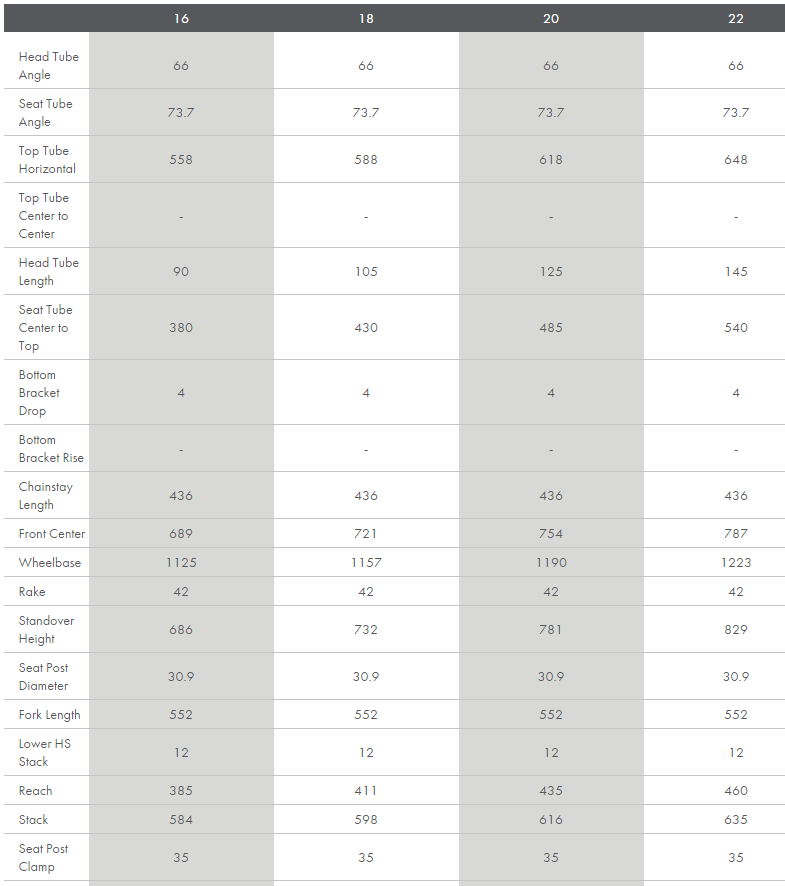
Task: Click the size 16 column header
Action: pos(181,19)
